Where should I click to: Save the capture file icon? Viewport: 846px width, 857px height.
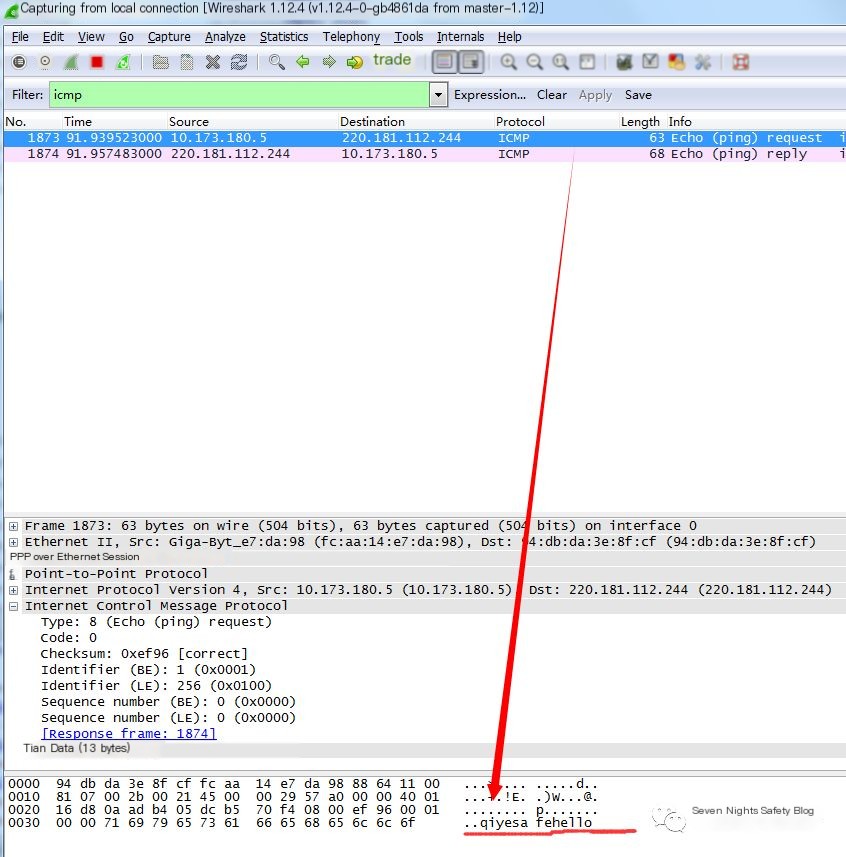click(186, 62)
